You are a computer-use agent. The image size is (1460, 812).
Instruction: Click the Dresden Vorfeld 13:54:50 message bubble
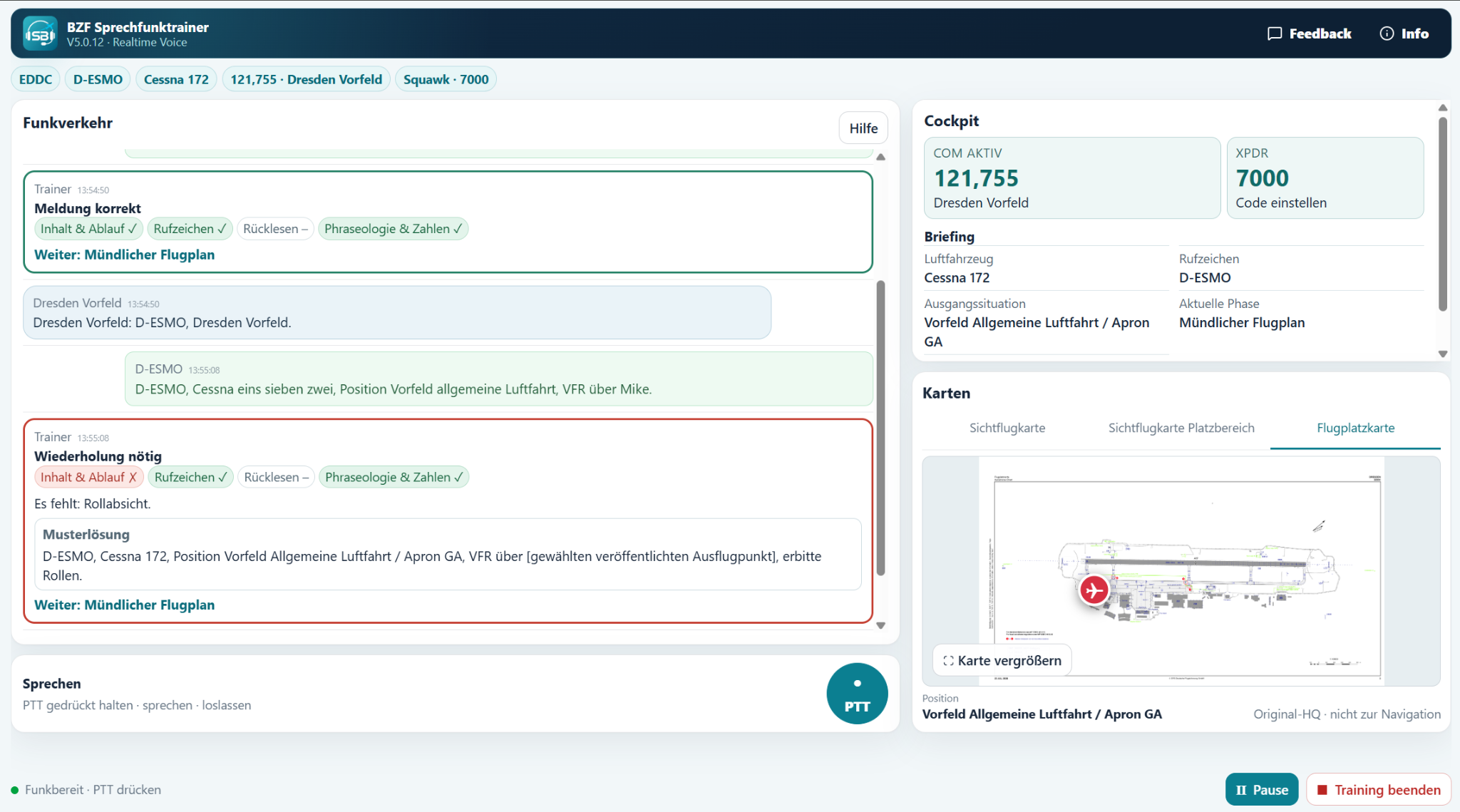[x=397, y=312]
